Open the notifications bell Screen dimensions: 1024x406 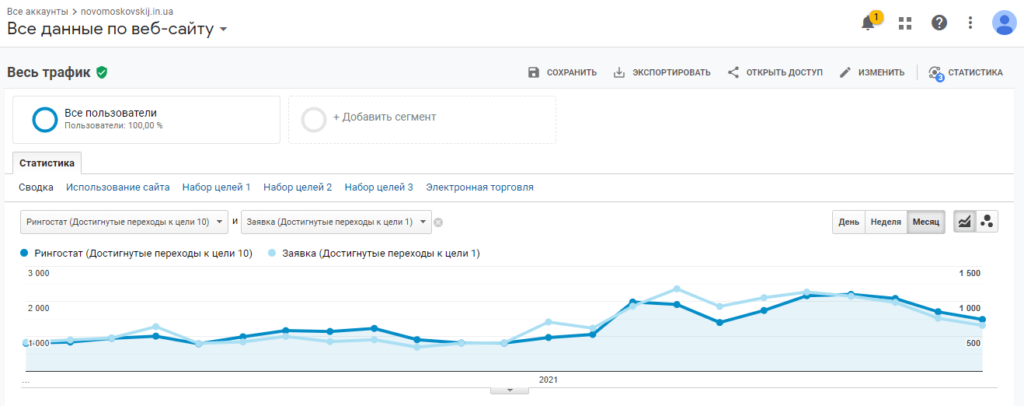click(868, 23)
